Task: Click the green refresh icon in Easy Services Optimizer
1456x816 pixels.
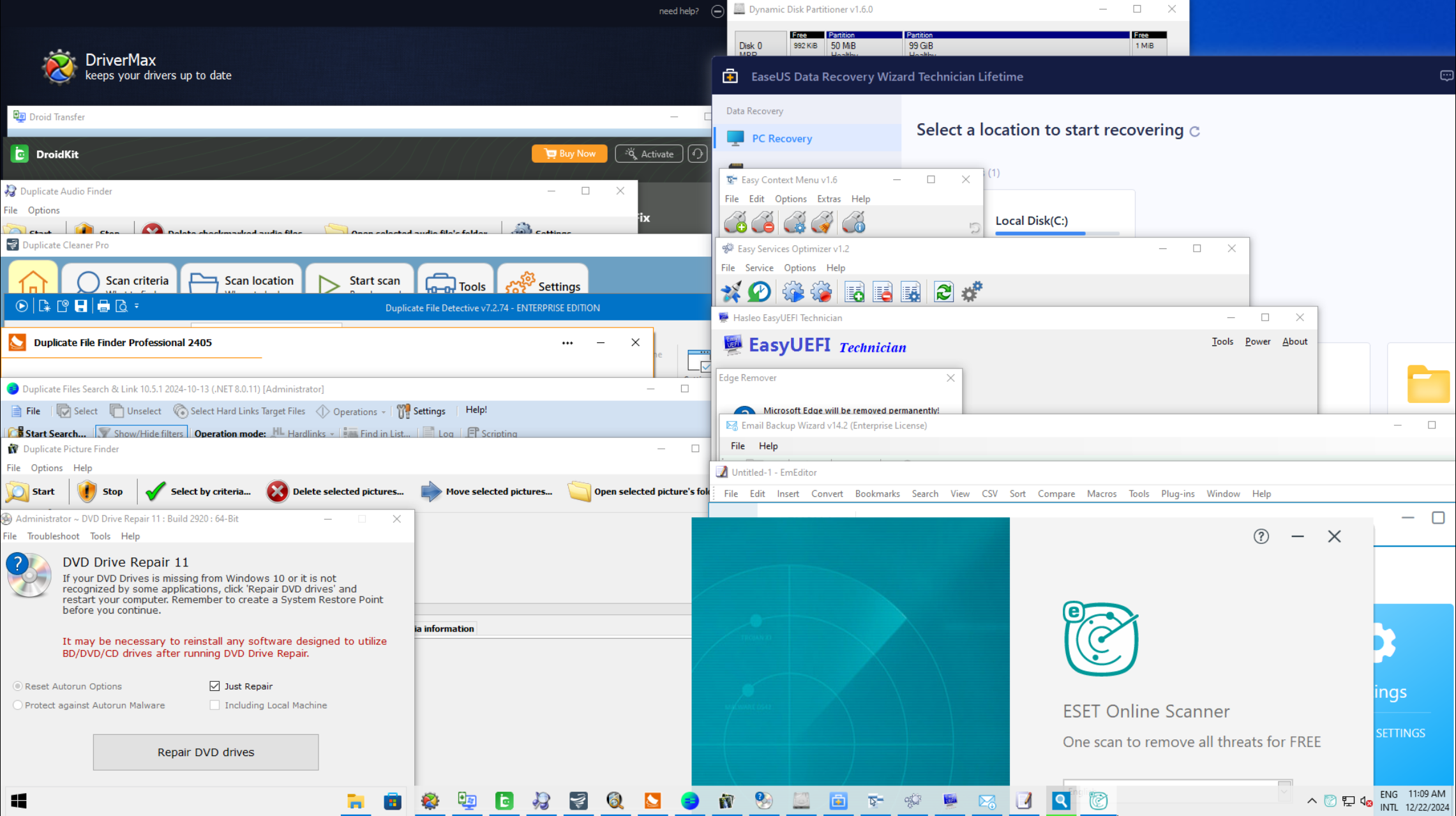Action: pos(943,292)
